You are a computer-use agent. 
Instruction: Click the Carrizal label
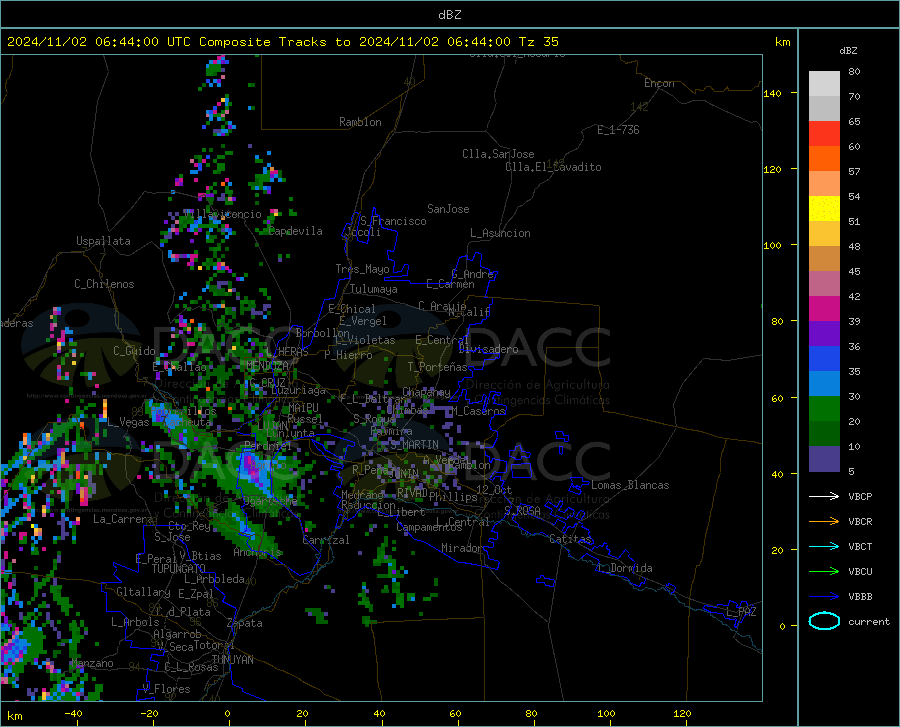click(326, 540)
